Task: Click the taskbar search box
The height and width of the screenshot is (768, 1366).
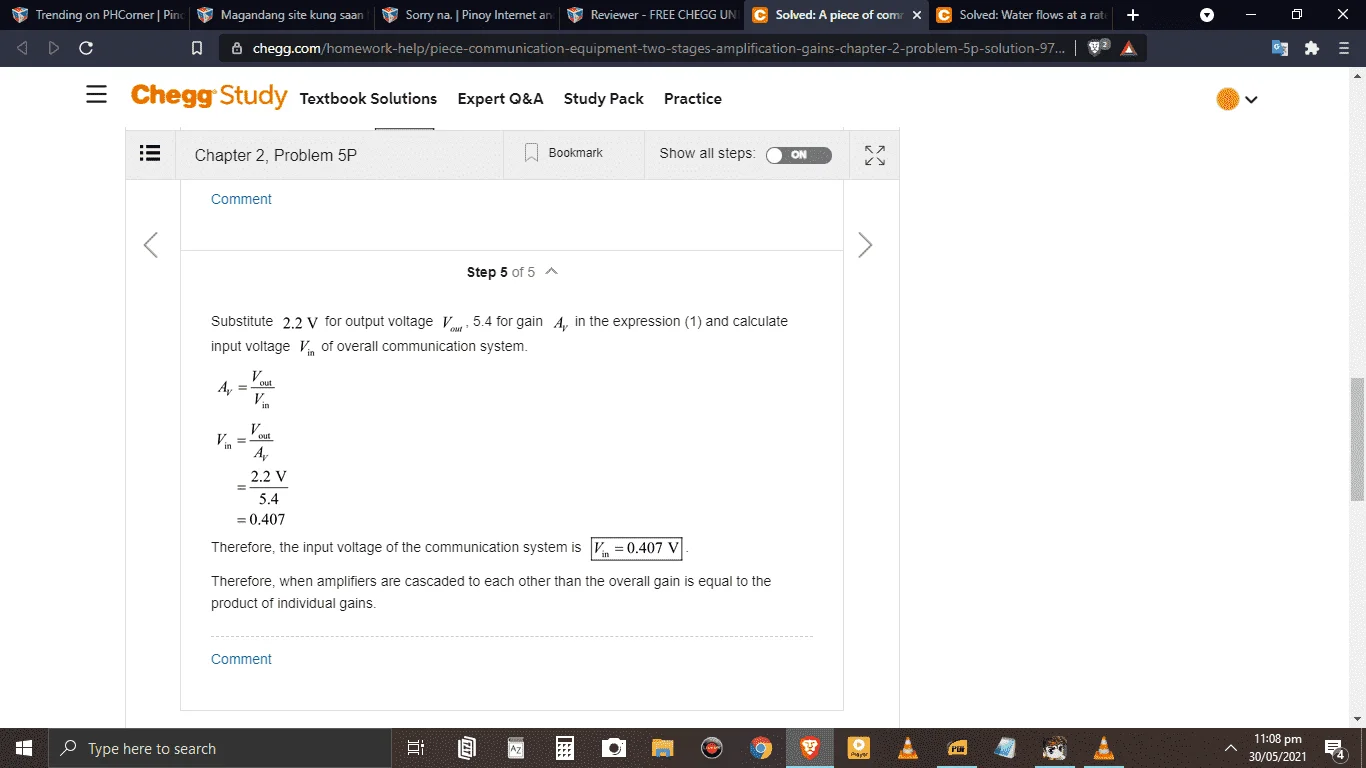Action: pos(220,748)
